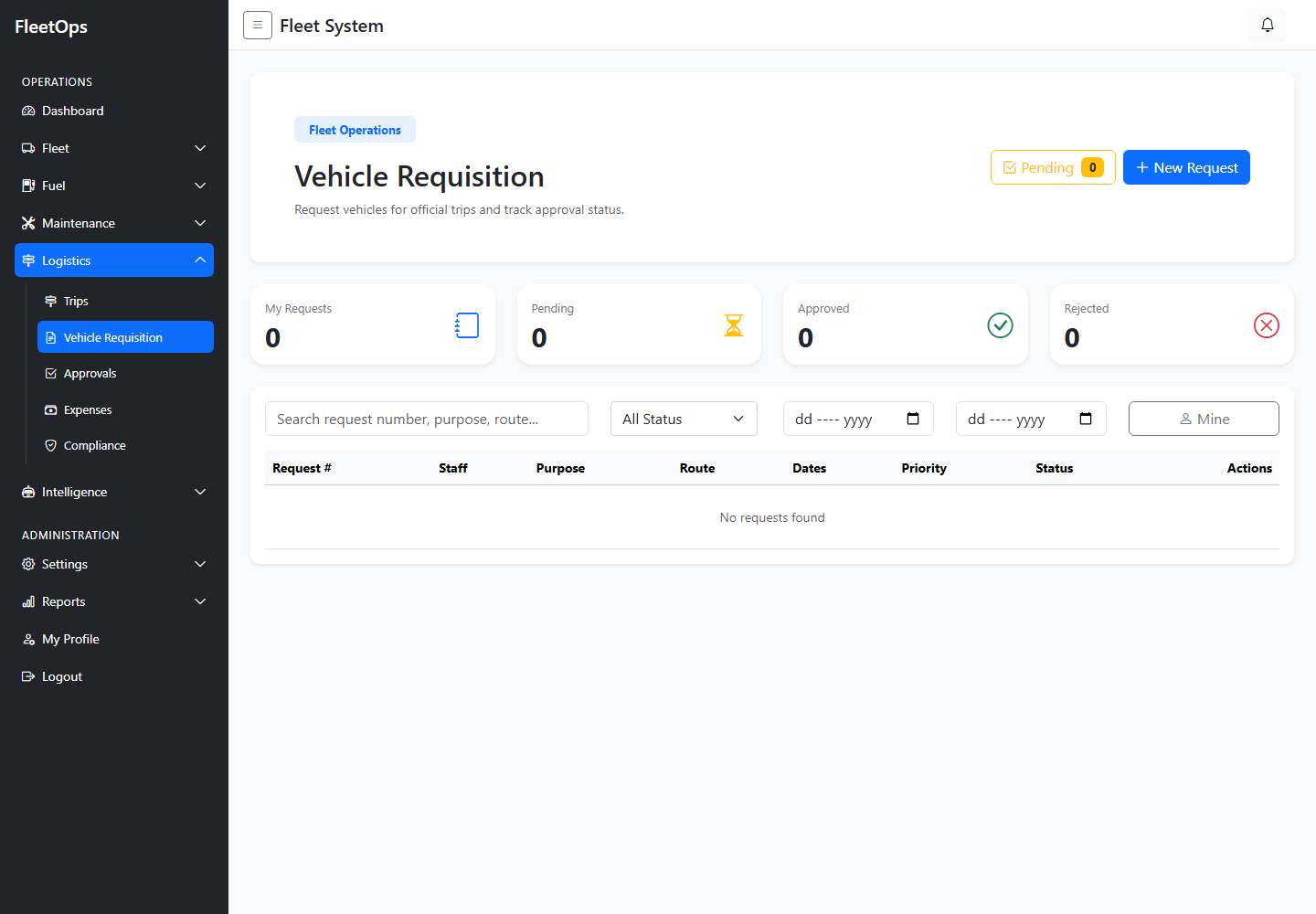Select Vehicle Requisition in sidebar
1316x914 pixels.
[125, 336]
